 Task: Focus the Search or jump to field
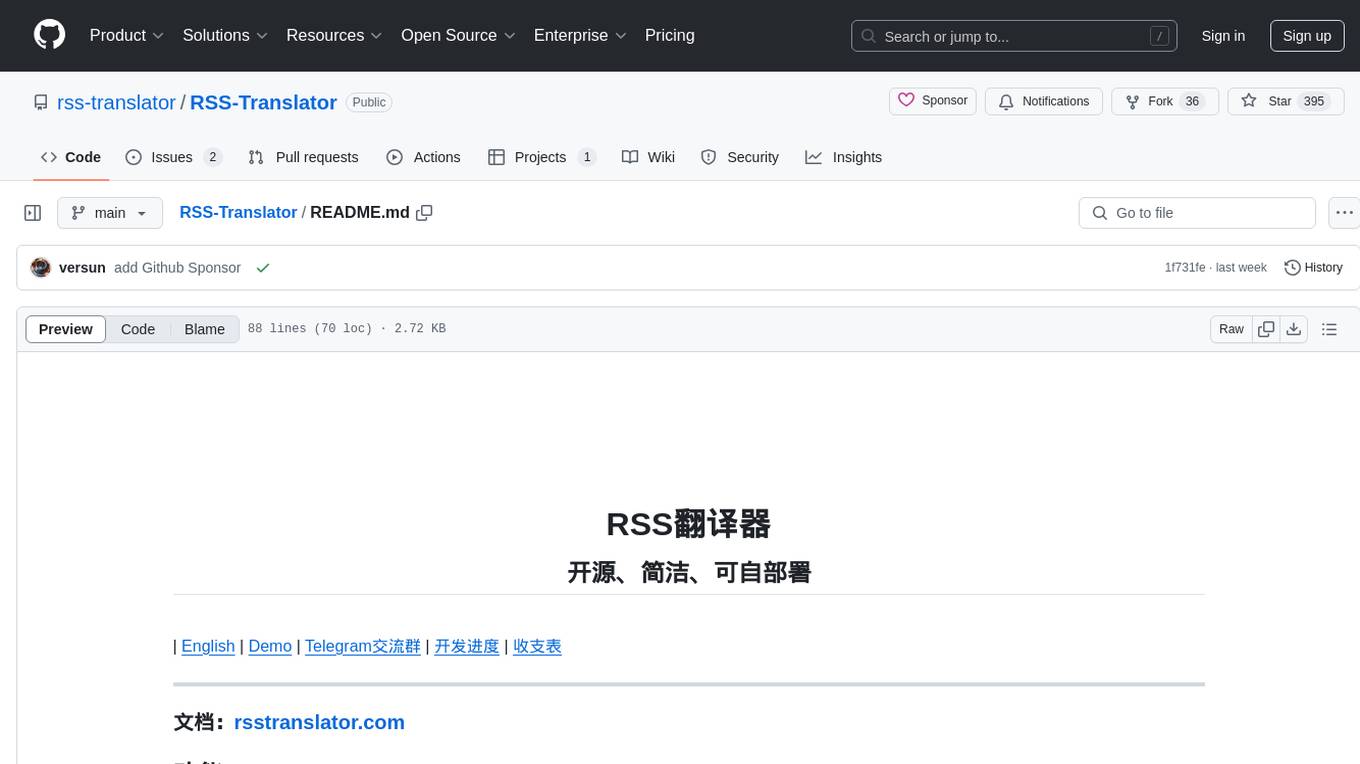point(1014,36)
